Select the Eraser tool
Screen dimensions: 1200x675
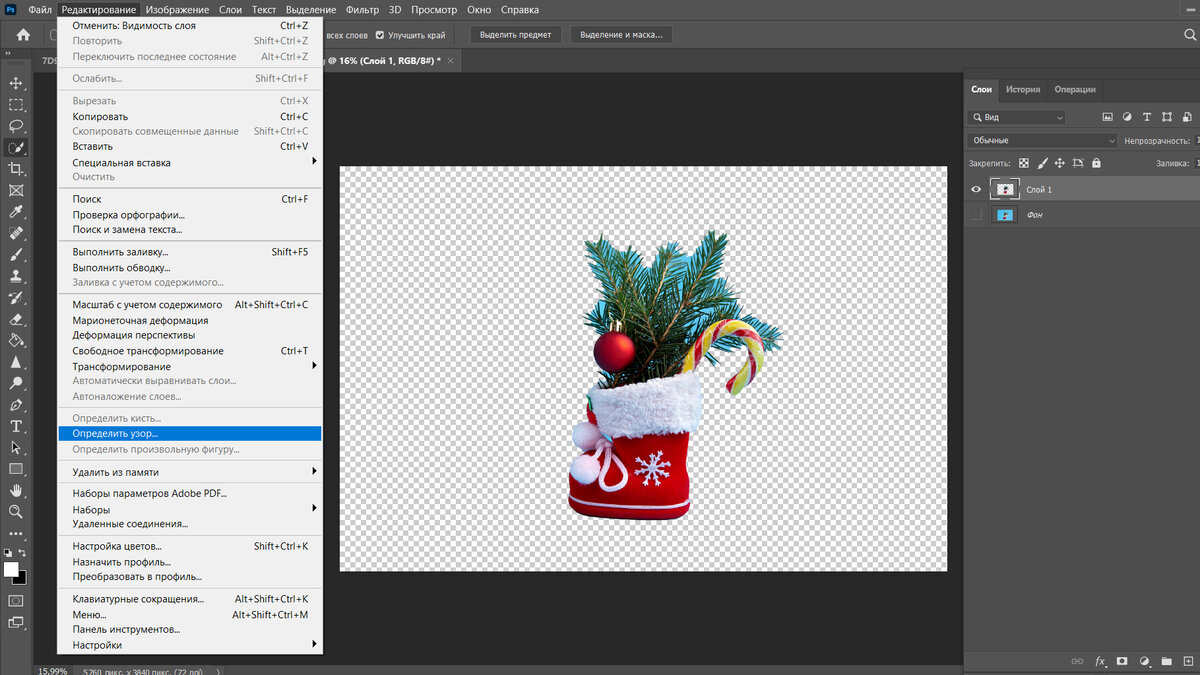(16, 320)
